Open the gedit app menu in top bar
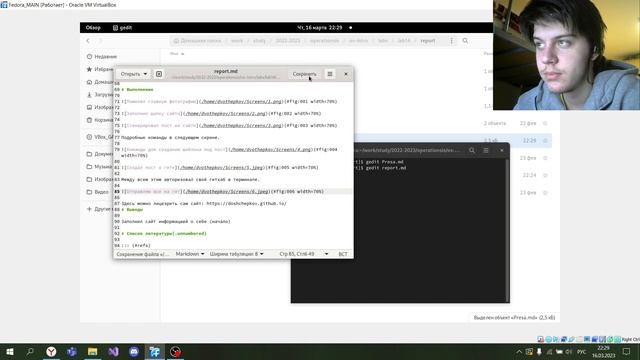 122,28
